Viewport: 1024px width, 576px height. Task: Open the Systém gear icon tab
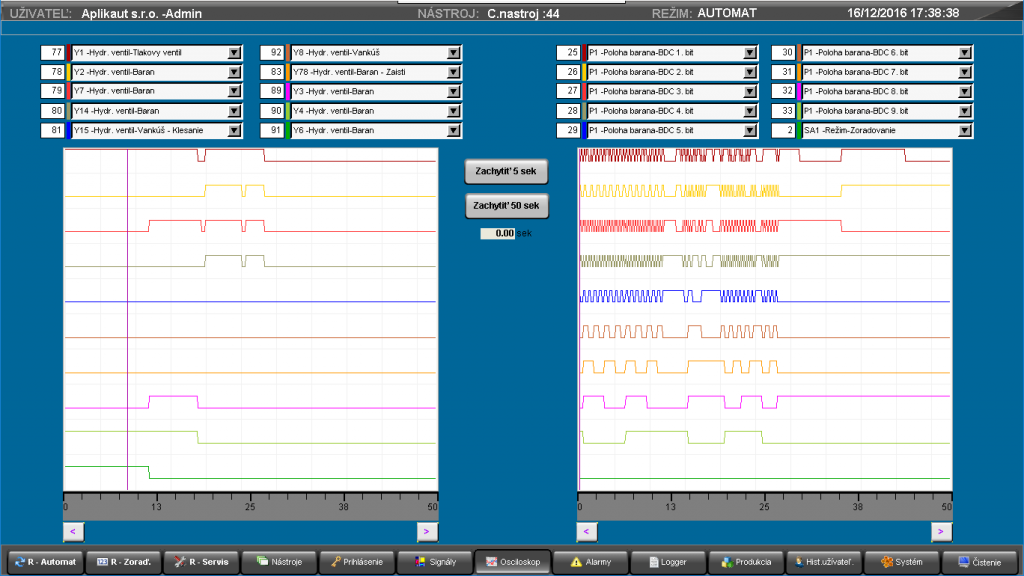click(887, 562)
